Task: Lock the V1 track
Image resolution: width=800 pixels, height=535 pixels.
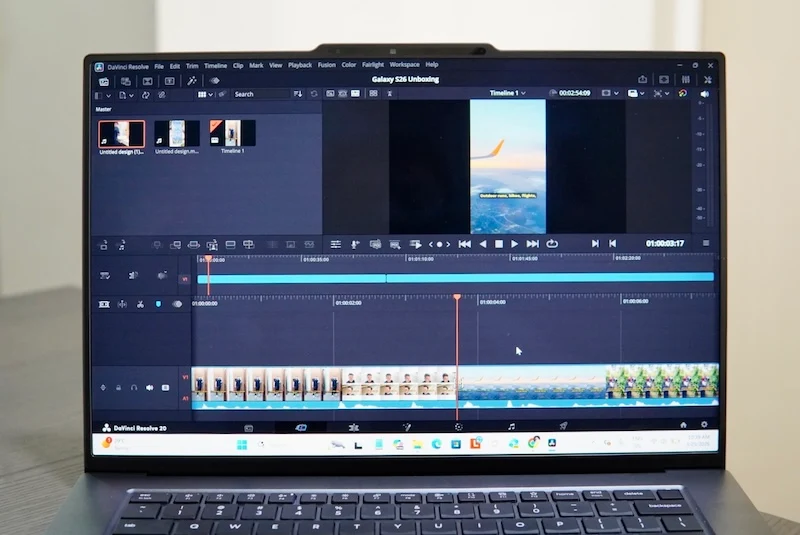Action: (118, 388)
